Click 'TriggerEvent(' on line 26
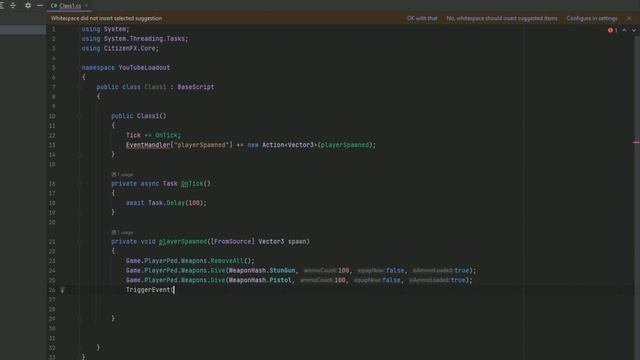Image resolution: width=640 pixels, height=360 pixels. point(150,290)
